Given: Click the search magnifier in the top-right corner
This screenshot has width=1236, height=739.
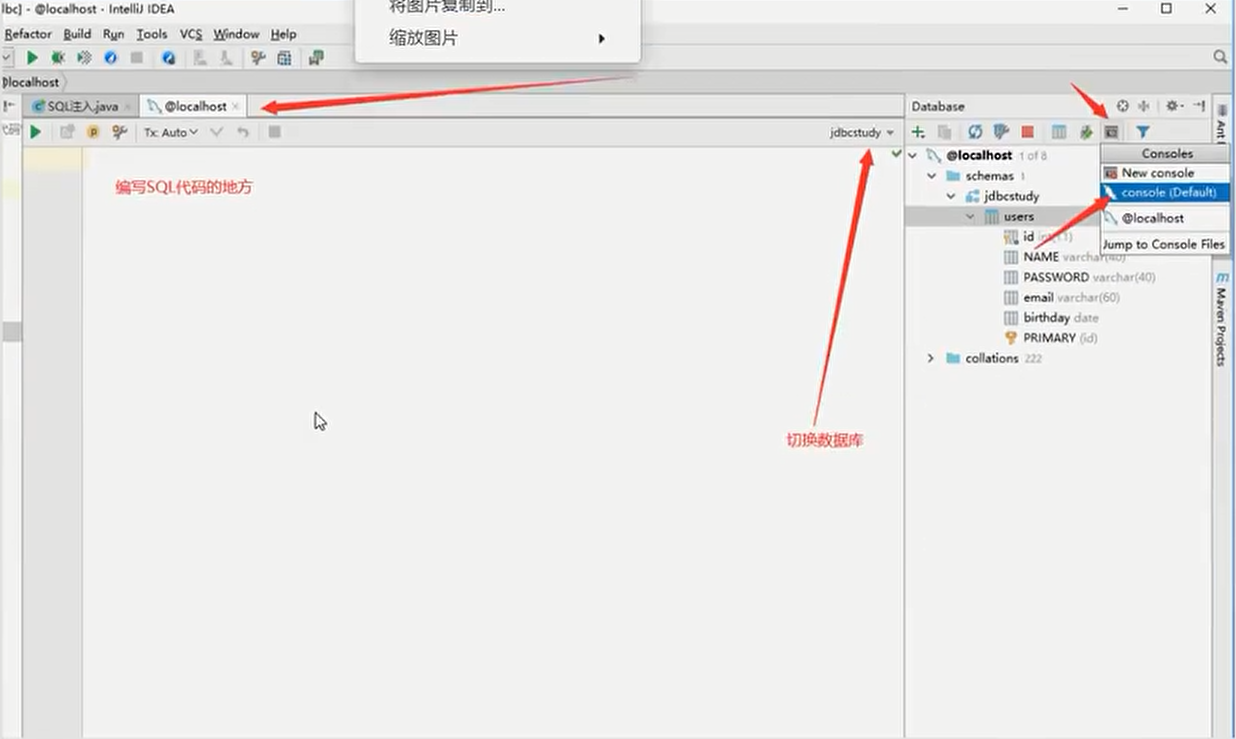Looking at the screenshot, I should point(1220,58).
